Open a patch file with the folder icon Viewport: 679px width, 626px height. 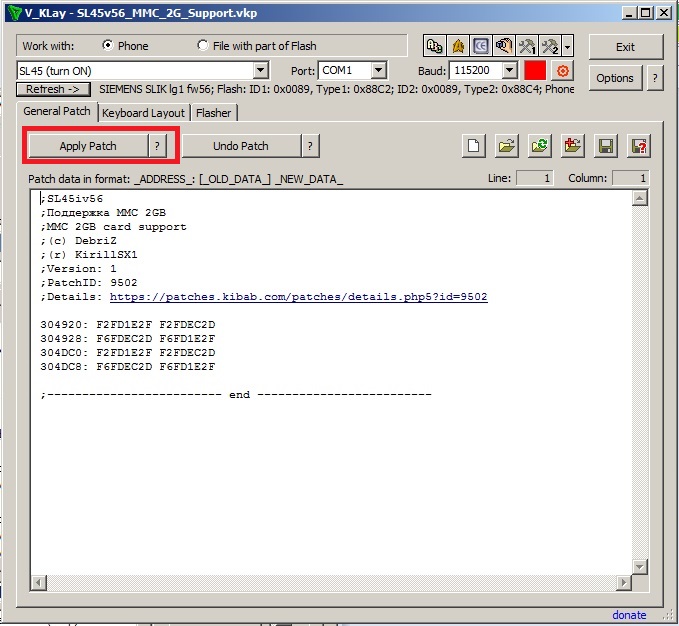coord(507,146)
